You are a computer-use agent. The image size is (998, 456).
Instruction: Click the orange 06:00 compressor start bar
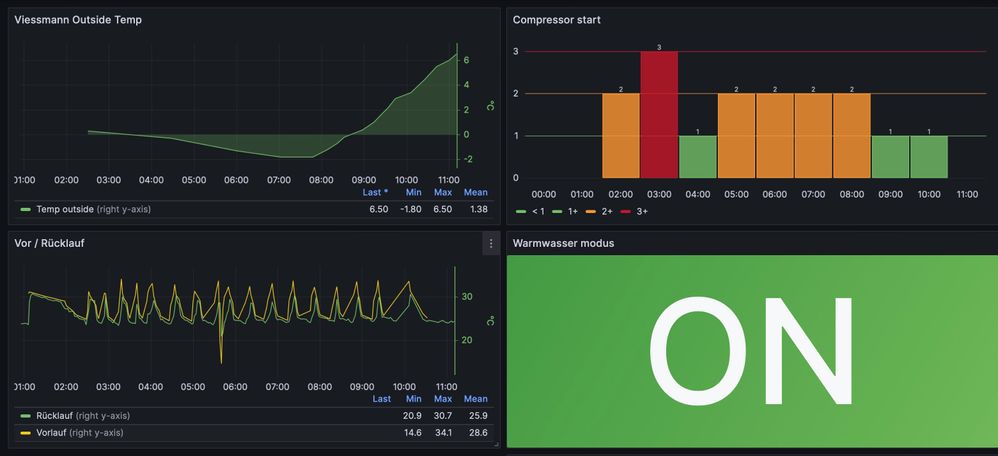click(775, 136)
